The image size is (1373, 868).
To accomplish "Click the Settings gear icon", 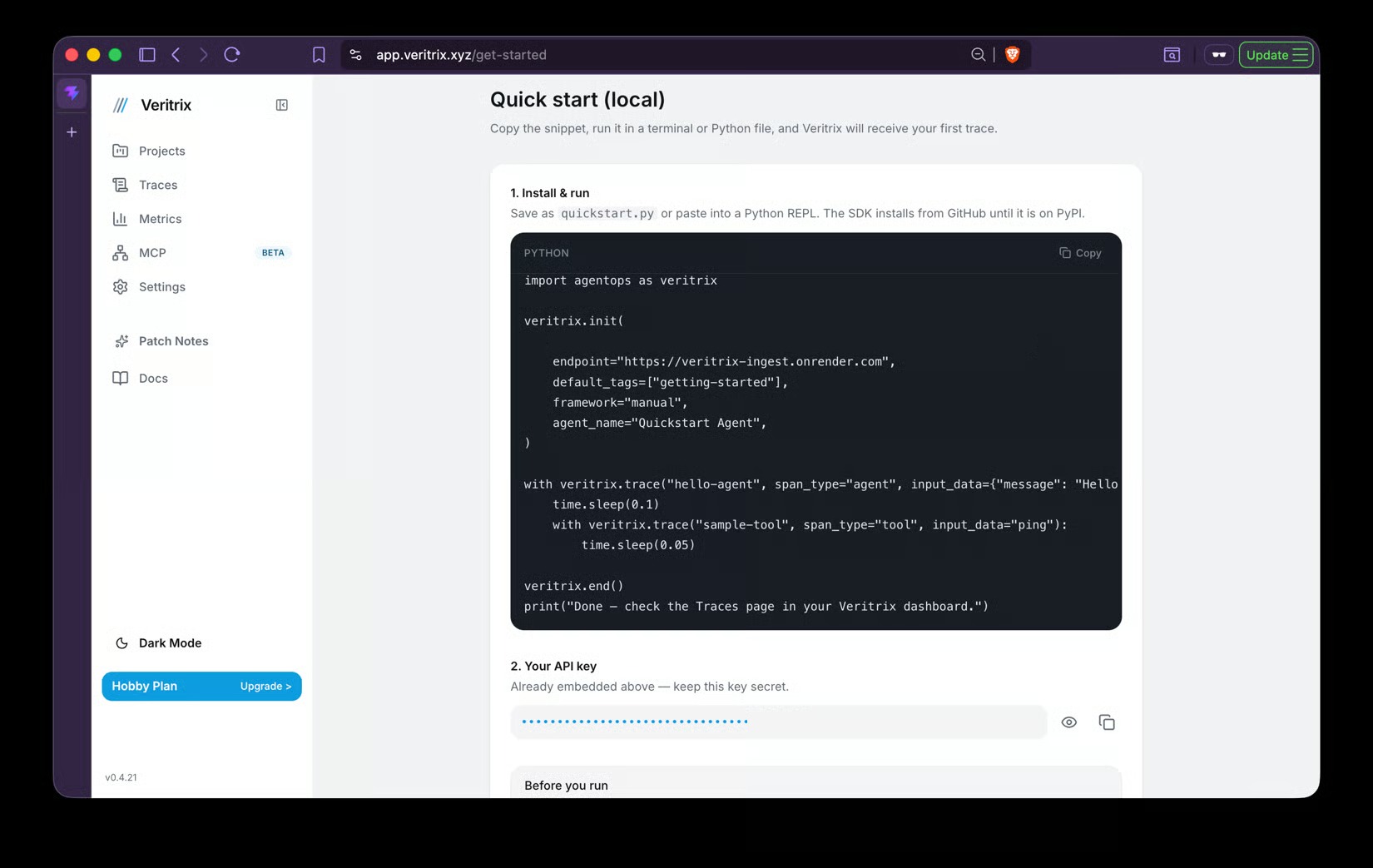I will (x=121, y=287).
